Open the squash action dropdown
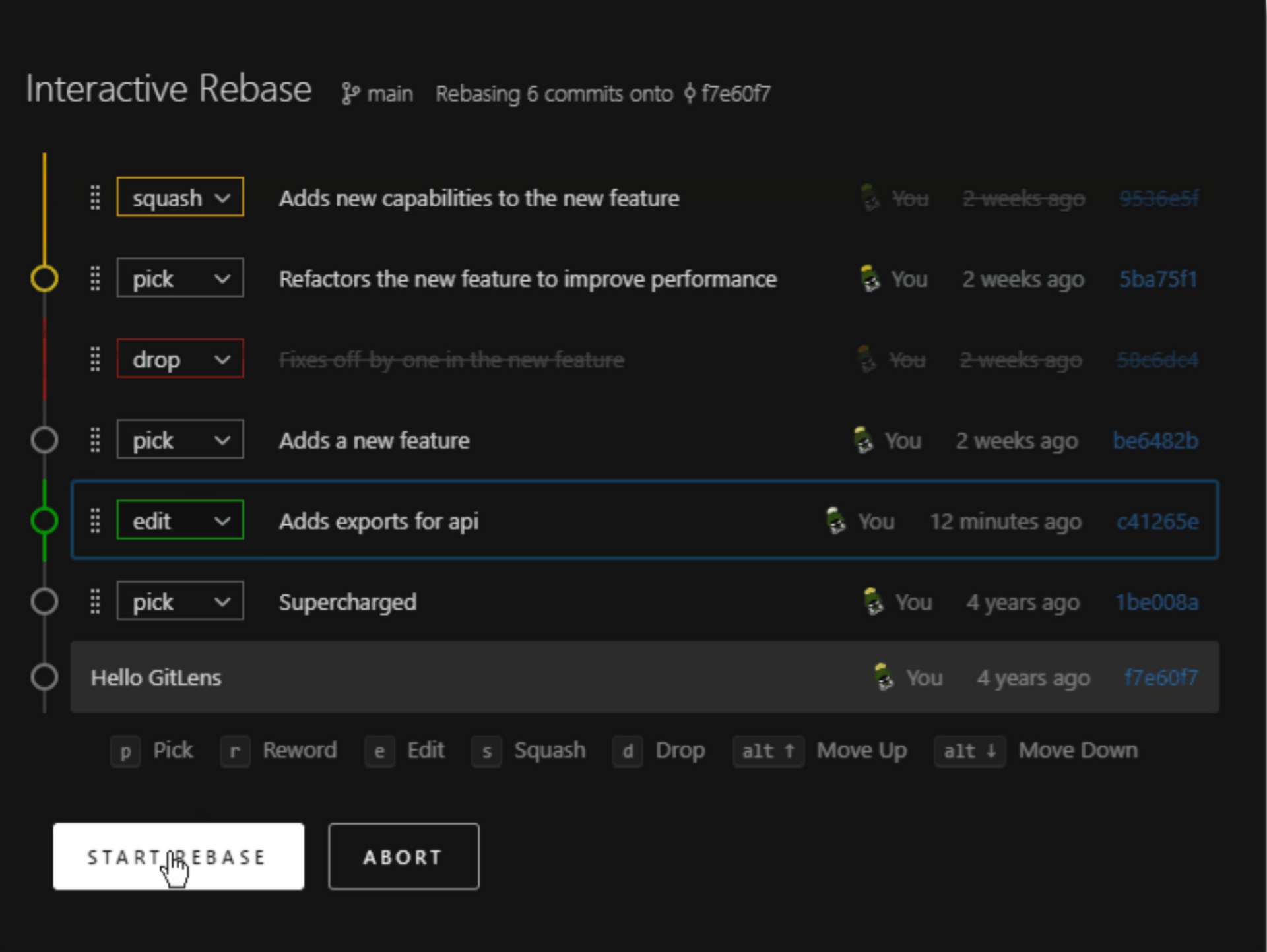The height and width of the screenshot is (952, 1267). (x=179, y=197)
